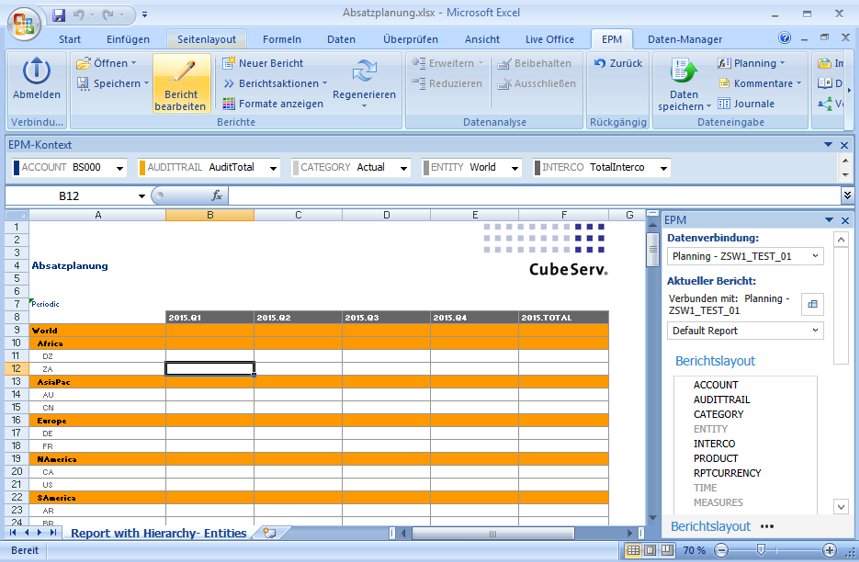859x562 pixels.
Task: Switch to Page Break Preview in status bar
Action: 667,550
